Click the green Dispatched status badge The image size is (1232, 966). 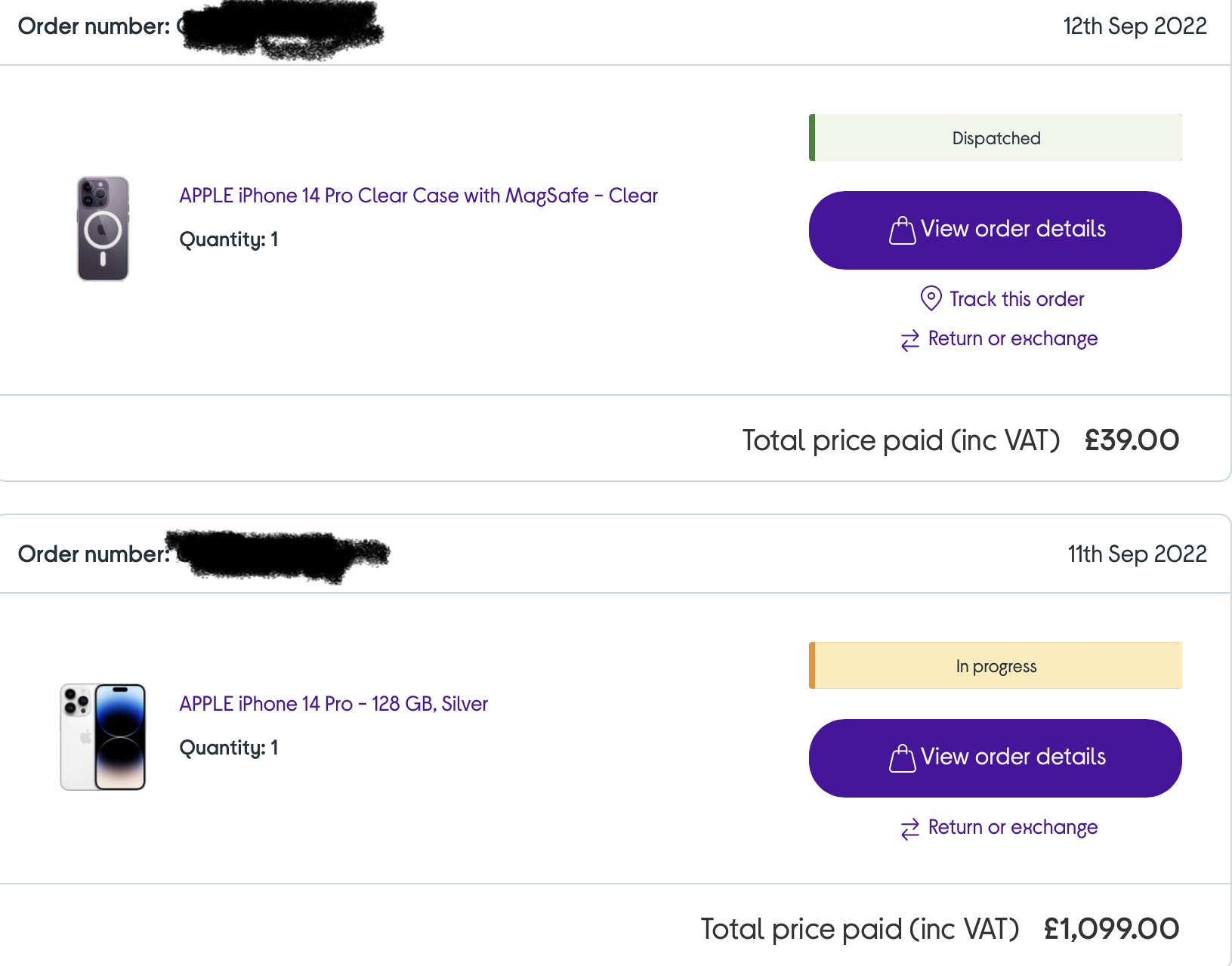[996, 138]
